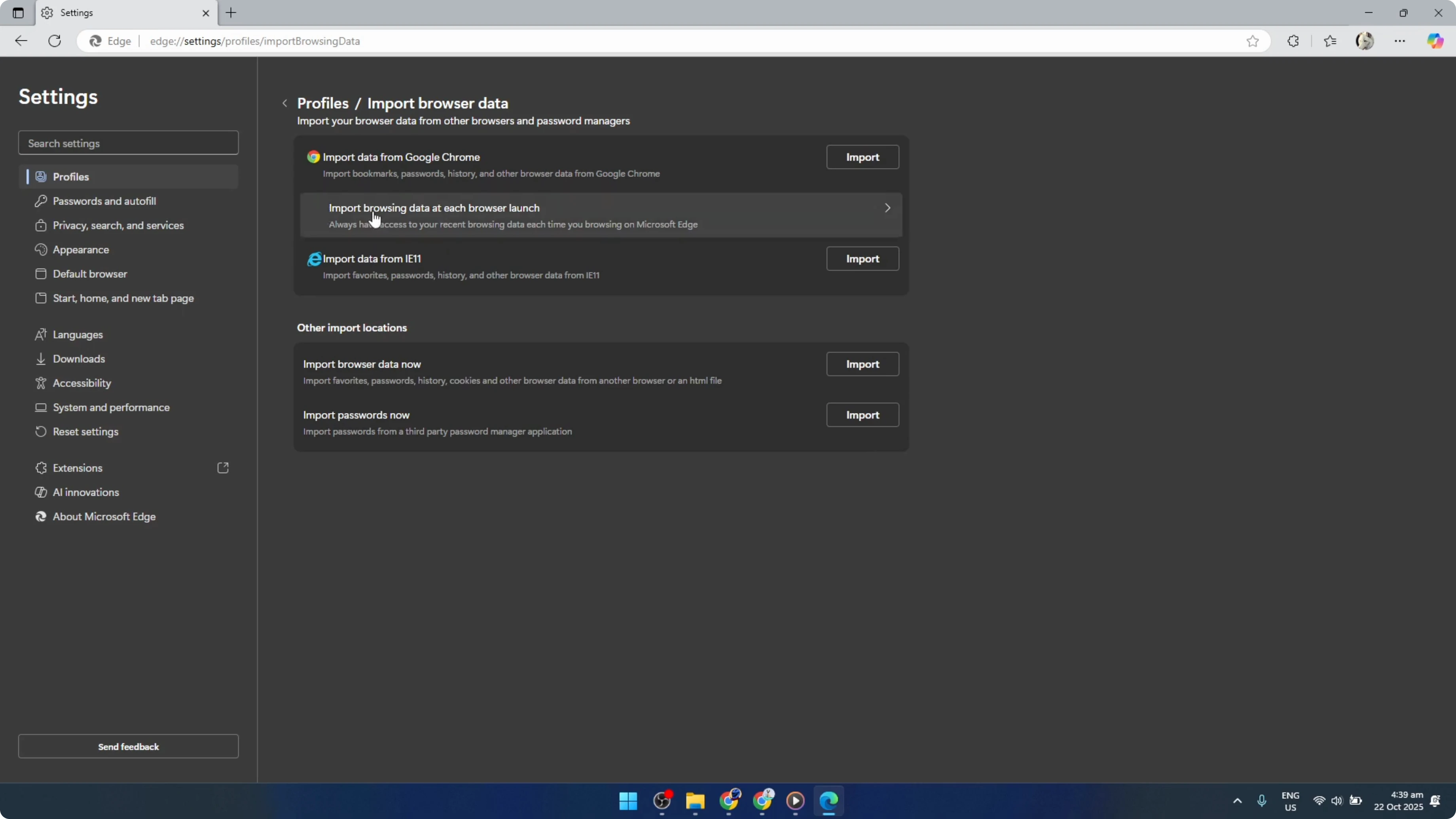Open the tab actions menu icon
1456x819 pixels.
pyautogui.click(x=18, y=12)
